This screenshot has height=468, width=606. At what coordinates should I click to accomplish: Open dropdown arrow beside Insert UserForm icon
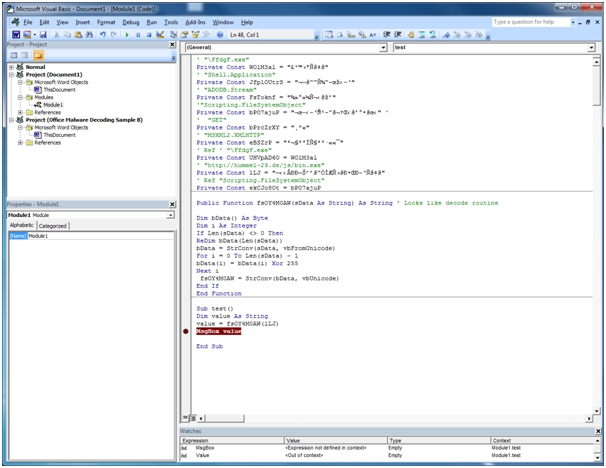click(34, 35)
